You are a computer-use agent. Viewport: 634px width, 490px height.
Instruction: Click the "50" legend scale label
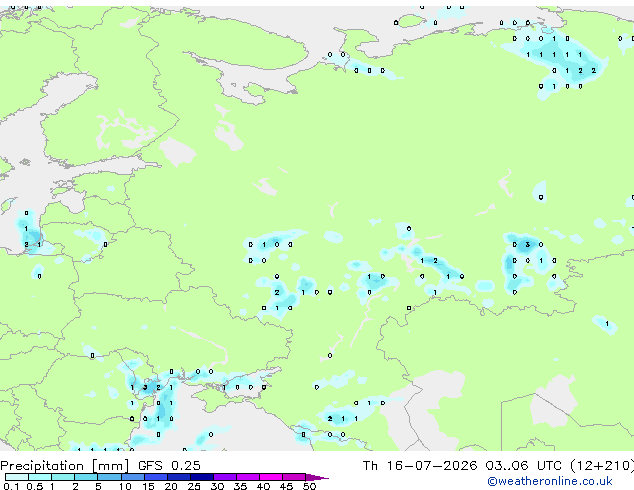coord(309,486)
